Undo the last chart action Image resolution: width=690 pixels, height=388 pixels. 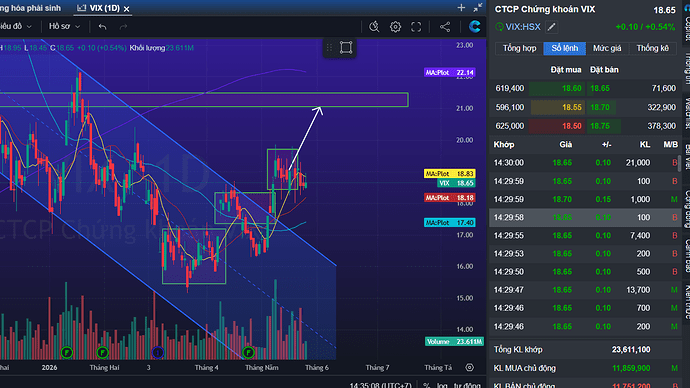[103, 27]
